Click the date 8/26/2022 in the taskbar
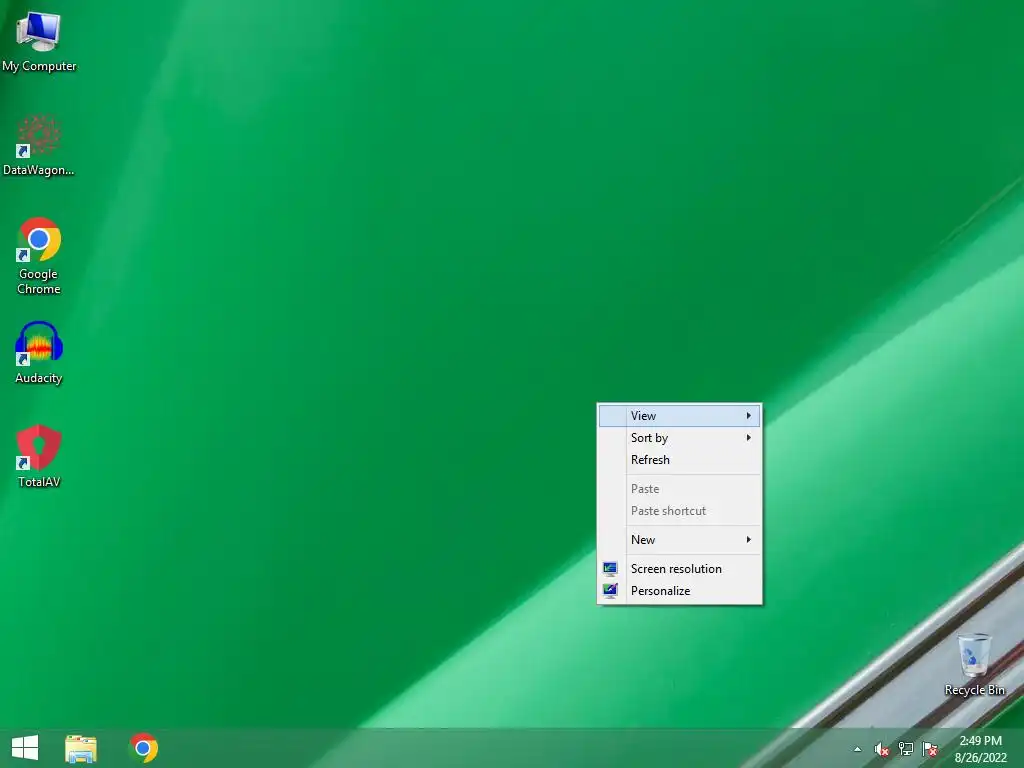 pos(980,758)
